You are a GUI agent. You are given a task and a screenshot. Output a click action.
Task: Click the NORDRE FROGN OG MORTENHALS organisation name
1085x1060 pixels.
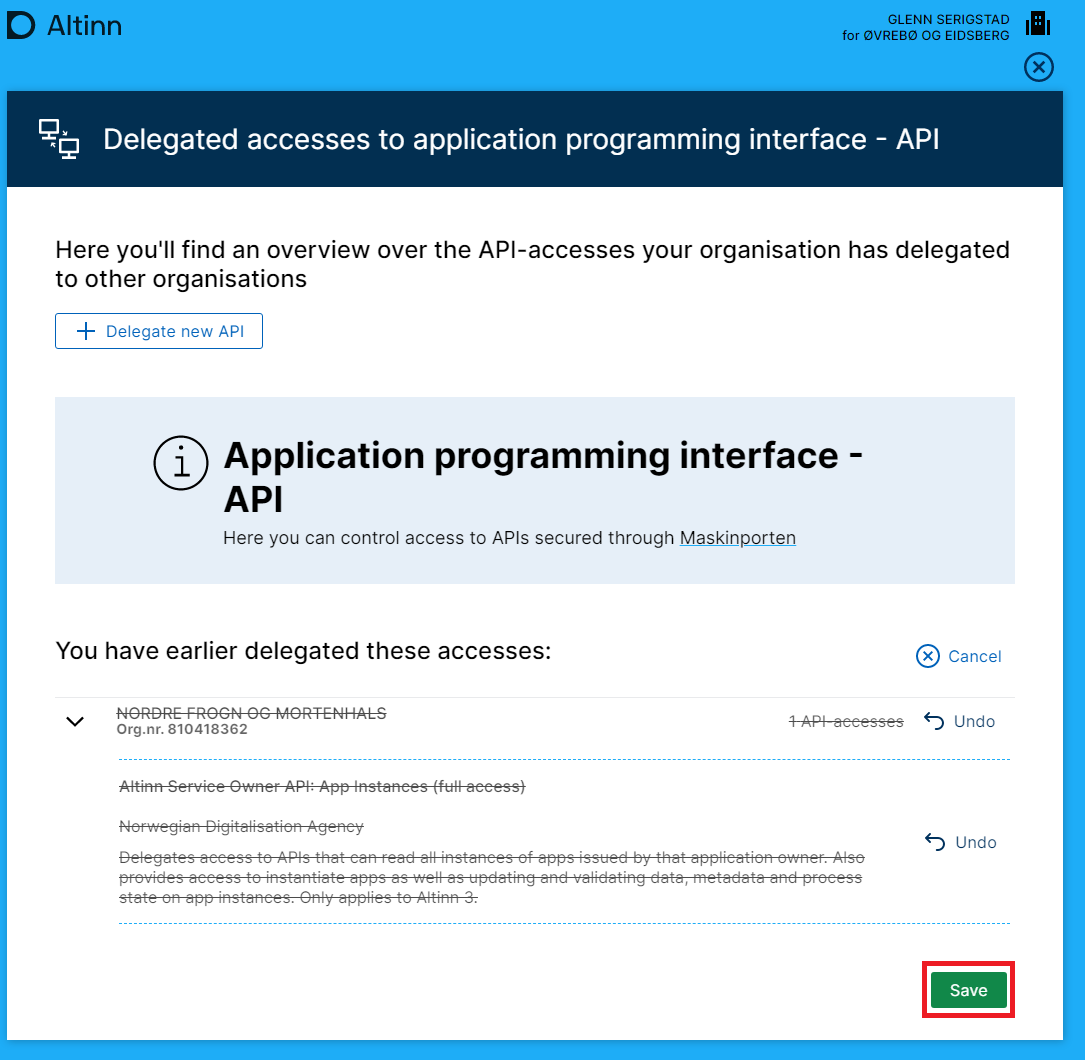pyautogui.click(x=251, y=713)
